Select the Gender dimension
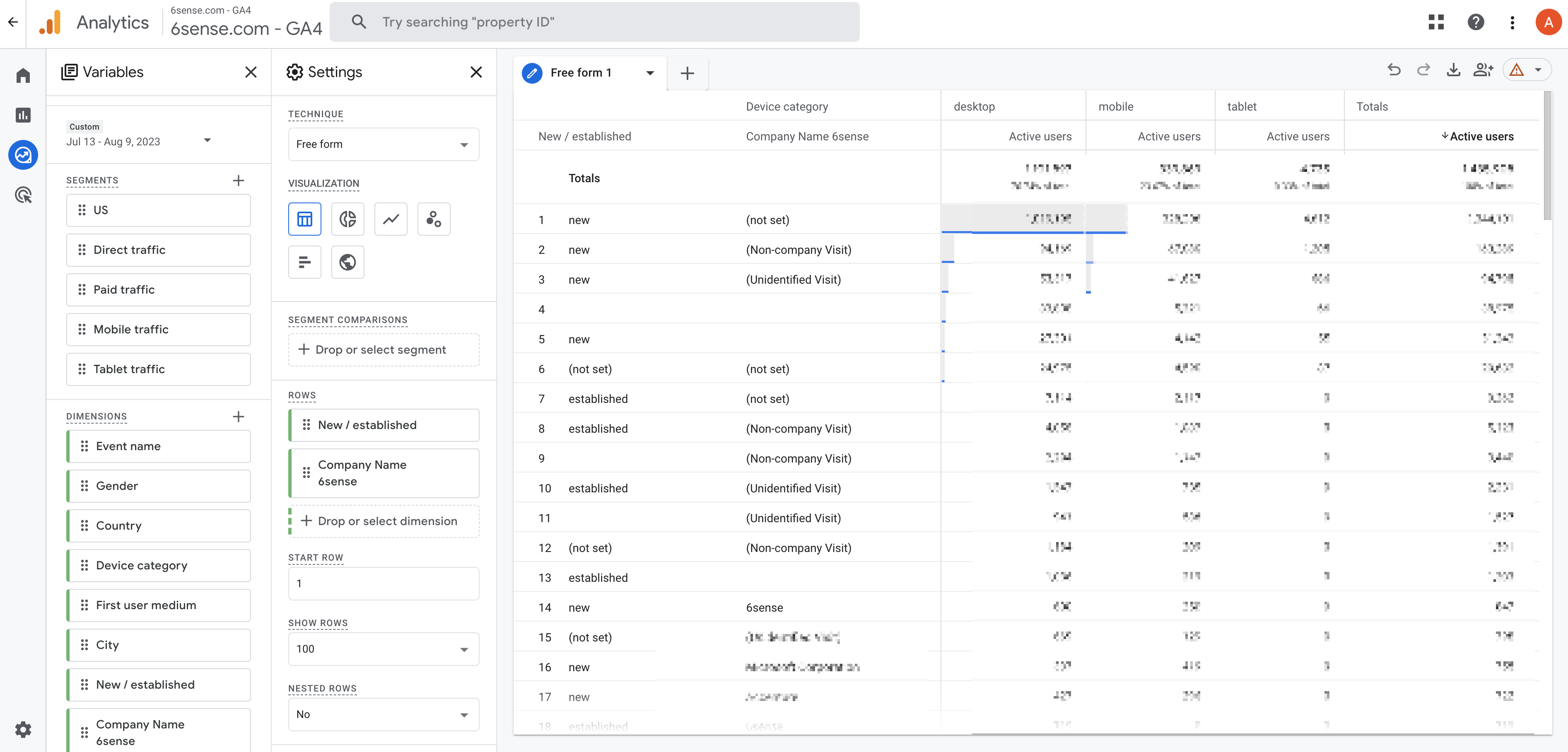Viewport: 1568px width, 752px height. point(158,486)
